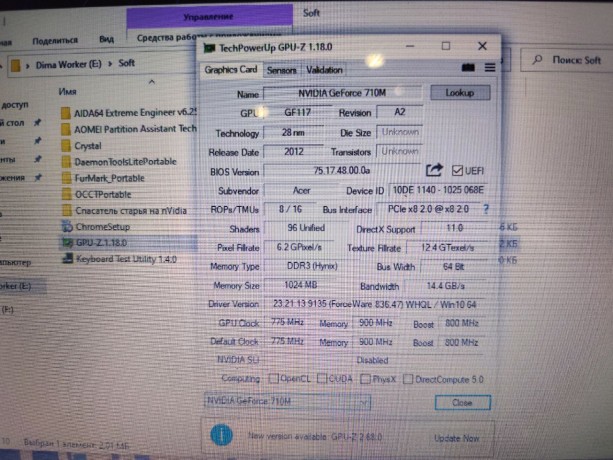Click the folder icon in Explorer address bar

coord(16,65)
